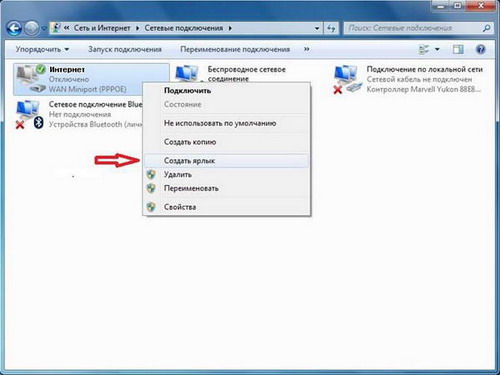Image resolution: width=500 pixels, height=375 pixels.
Task: Click the Refresh button in address bar
Action: (331, 29)
